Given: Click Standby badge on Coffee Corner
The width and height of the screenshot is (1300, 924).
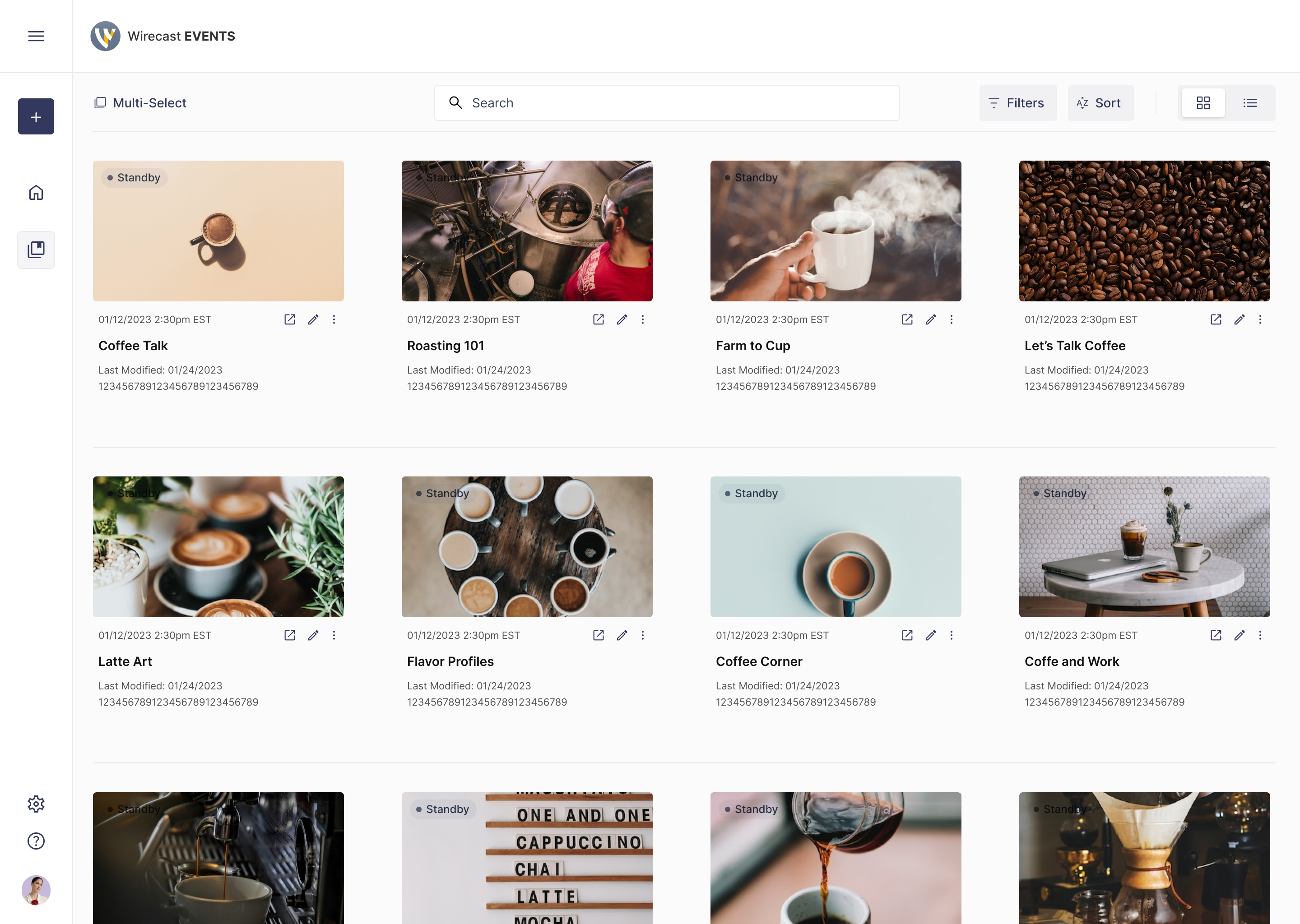Looking at the screenshot, I should 752,493.
